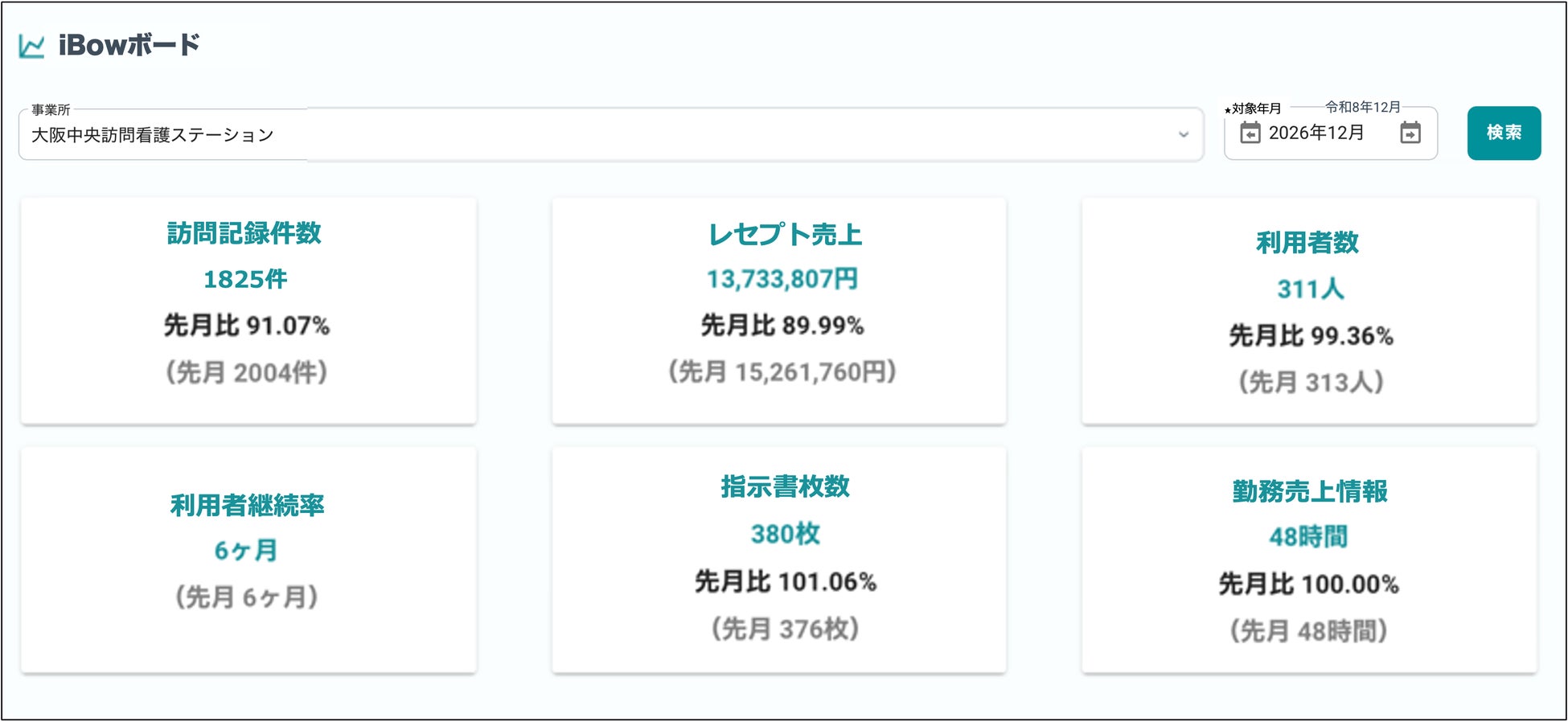Open the 利用者継続率 card title
Screen dimensions: 1568x722
click(247, 505)
